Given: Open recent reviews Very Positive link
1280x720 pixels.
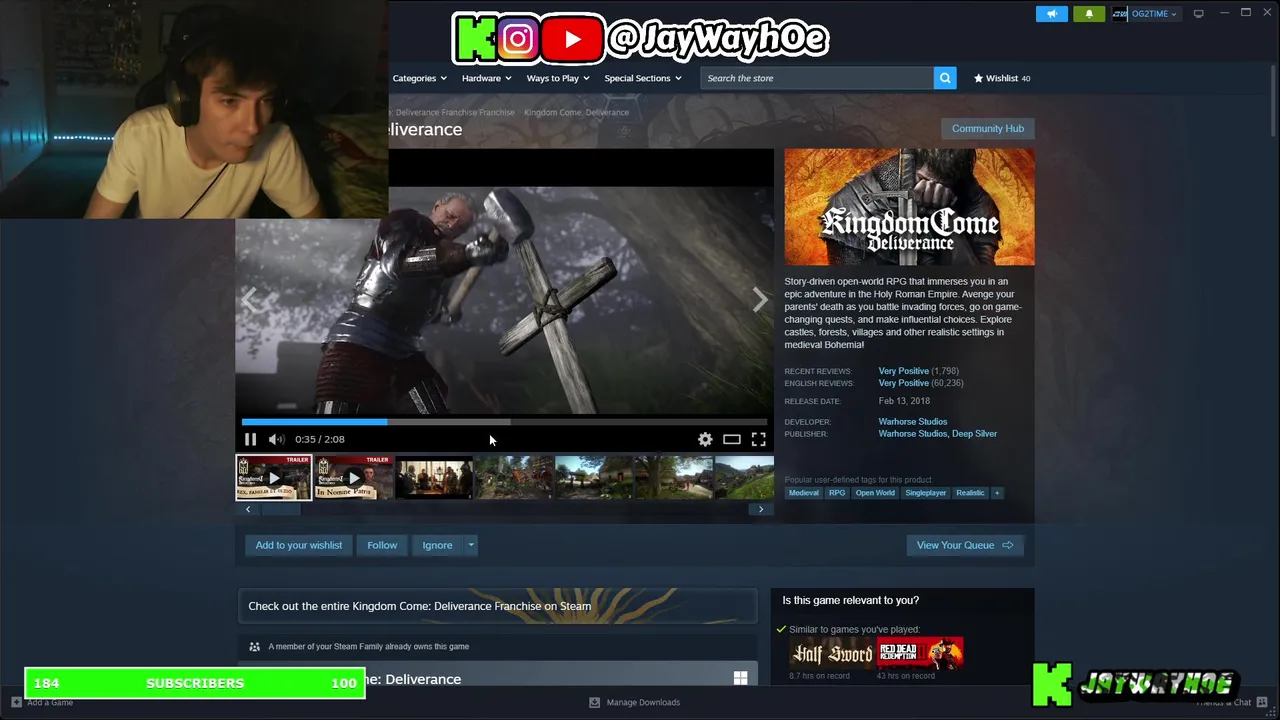Looking at the screenshot, I should tap(903, 371).
